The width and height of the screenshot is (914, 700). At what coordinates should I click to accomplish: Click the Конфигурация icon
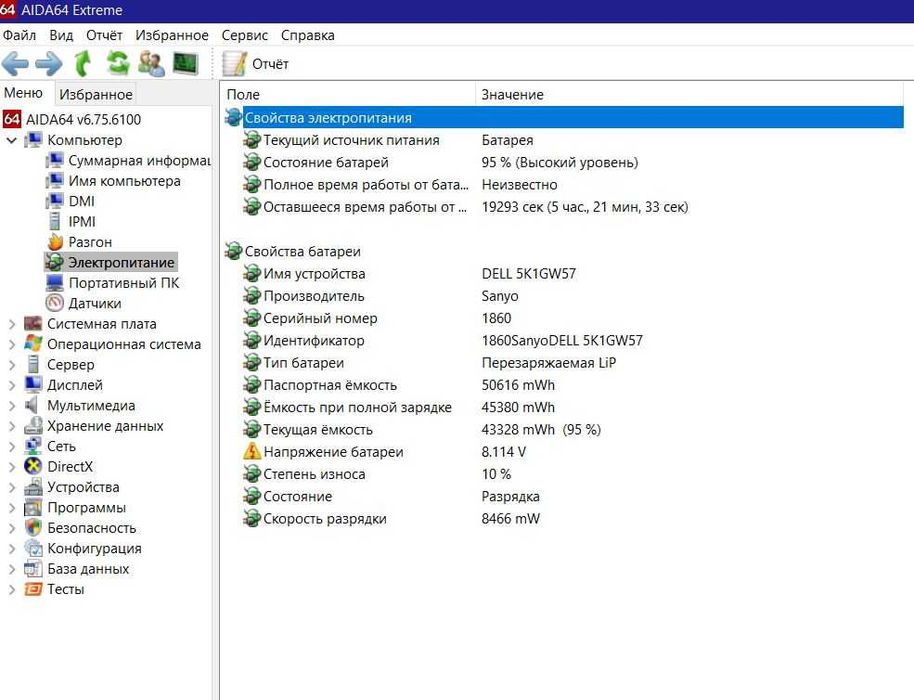pos(33,548)
